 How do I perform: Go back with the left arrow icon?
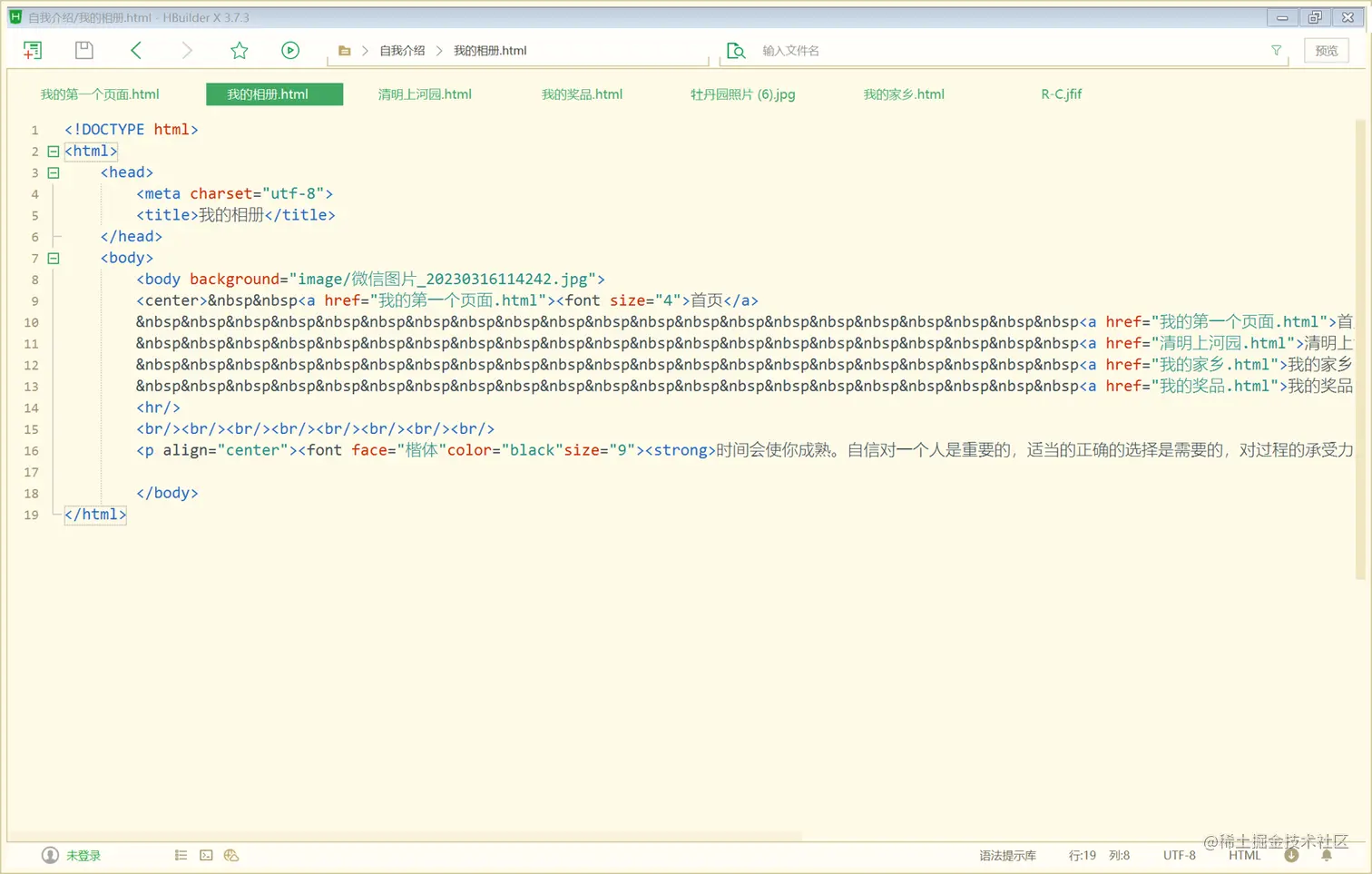pyautogui.click(x=136, y=50)
